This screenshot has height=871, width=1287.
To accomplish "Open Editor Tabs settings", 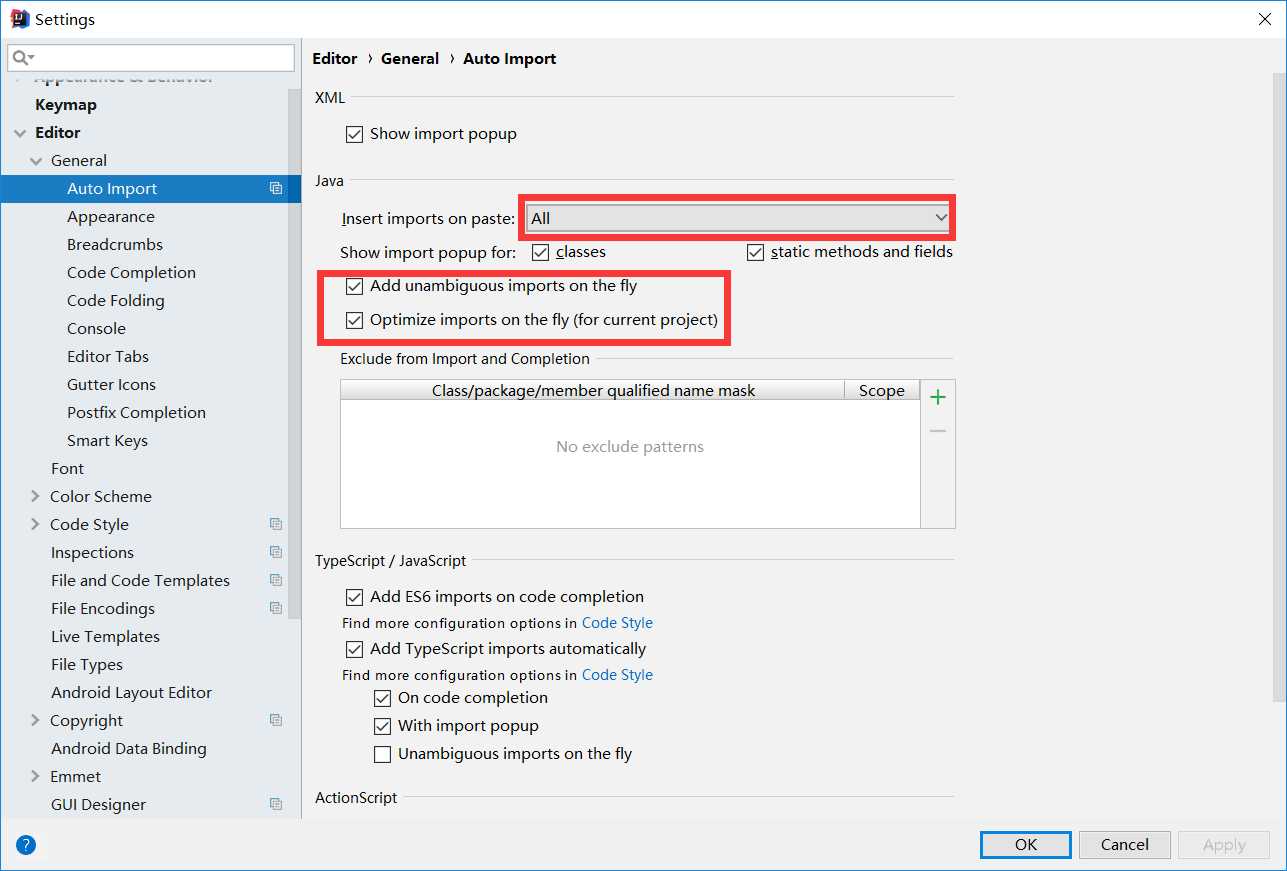I will (x=108, y=356).
